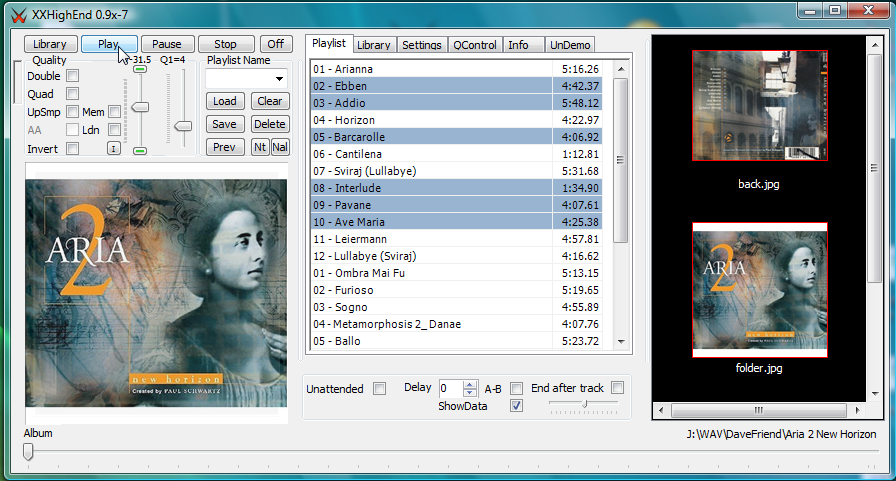Select track 04 - Metamorphosis 2_ Danae
The image size is (896, 481).
click(456, 324)
